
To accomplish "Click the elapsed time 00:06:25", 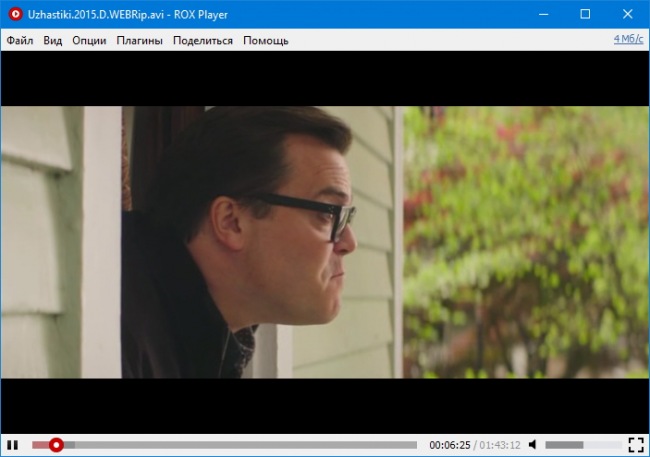I will [450, 445].
